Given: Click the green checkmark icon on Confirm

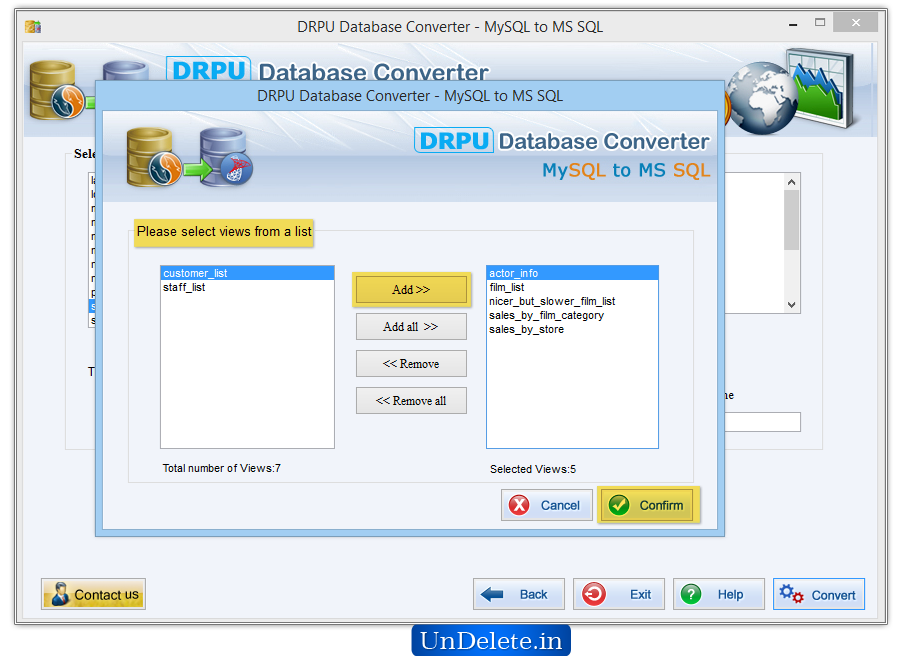Looking at the screenshot, I should (x=619, y=505).
